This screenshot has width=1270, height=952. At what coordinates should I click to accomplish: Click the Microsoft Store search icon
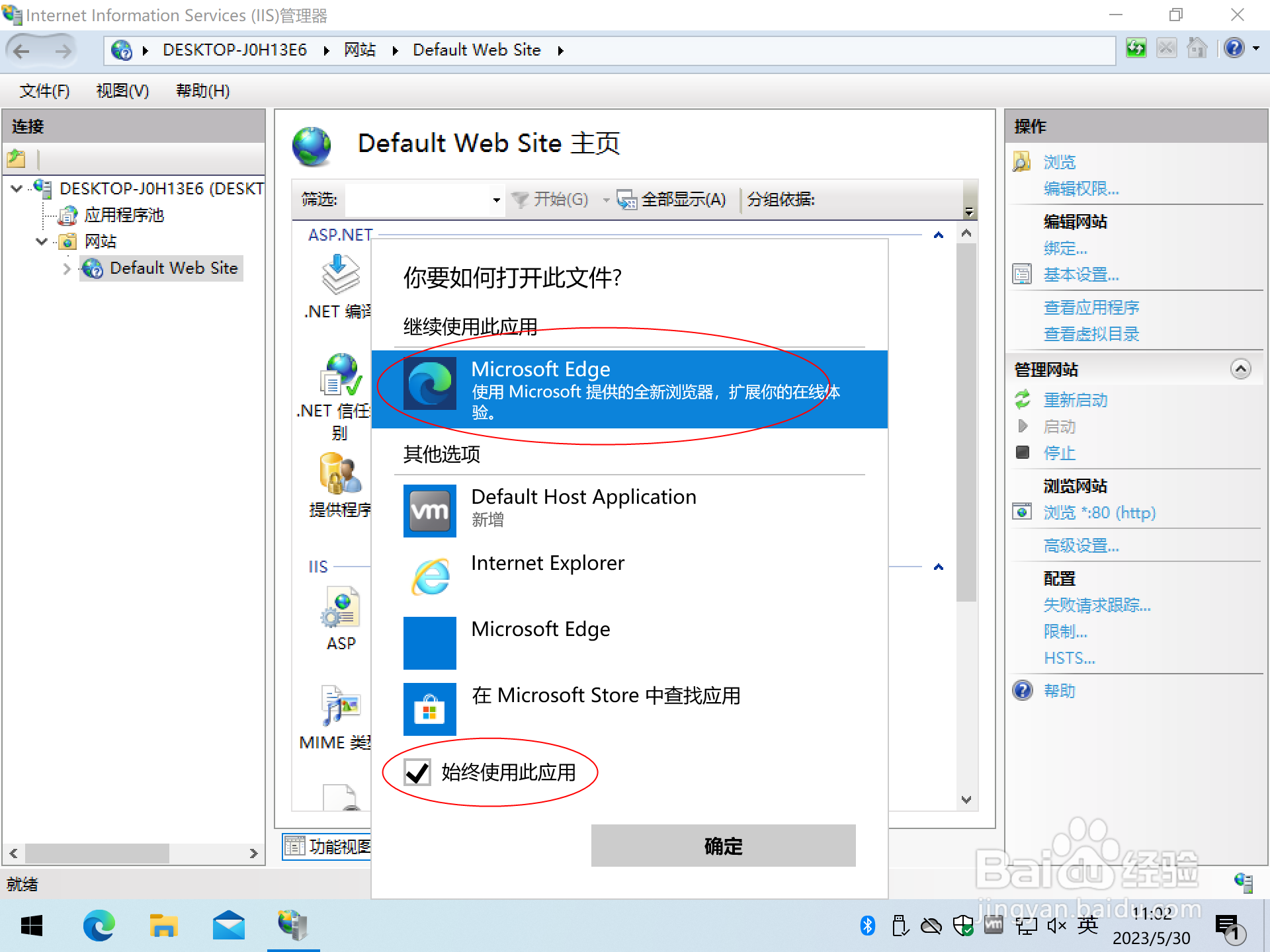(x=430, y=709)
